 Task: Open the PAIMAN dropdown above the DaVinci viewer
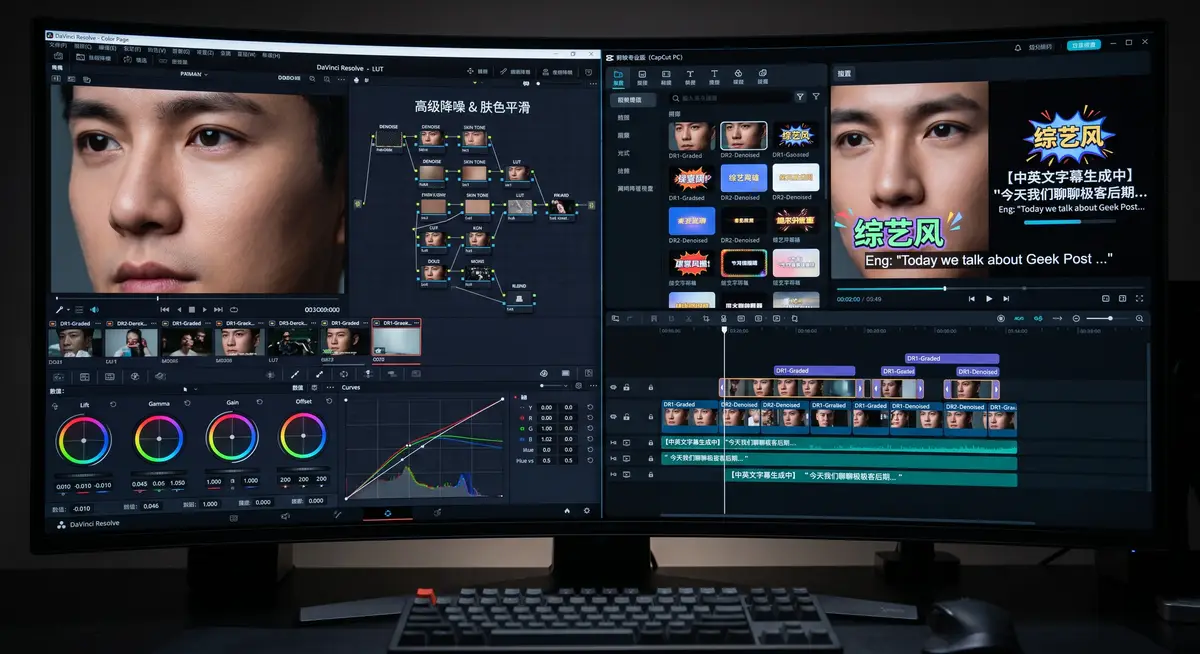[x=194, y=74]
